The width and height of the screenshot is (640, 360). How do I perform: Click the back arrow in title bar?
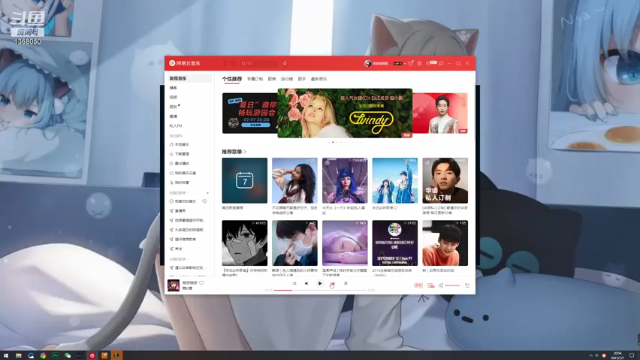225,63
